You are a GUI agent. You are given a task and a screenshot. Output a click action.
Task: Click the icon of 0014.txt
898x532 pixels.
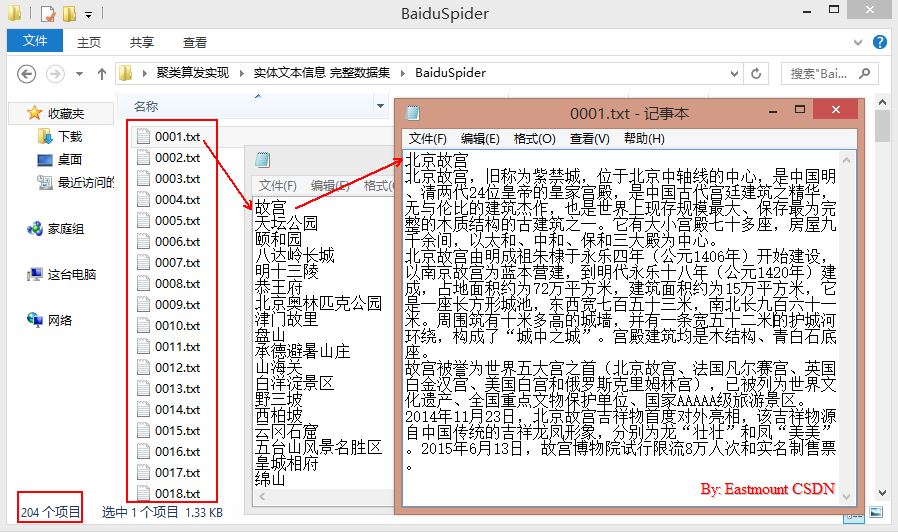coord(143,409)
